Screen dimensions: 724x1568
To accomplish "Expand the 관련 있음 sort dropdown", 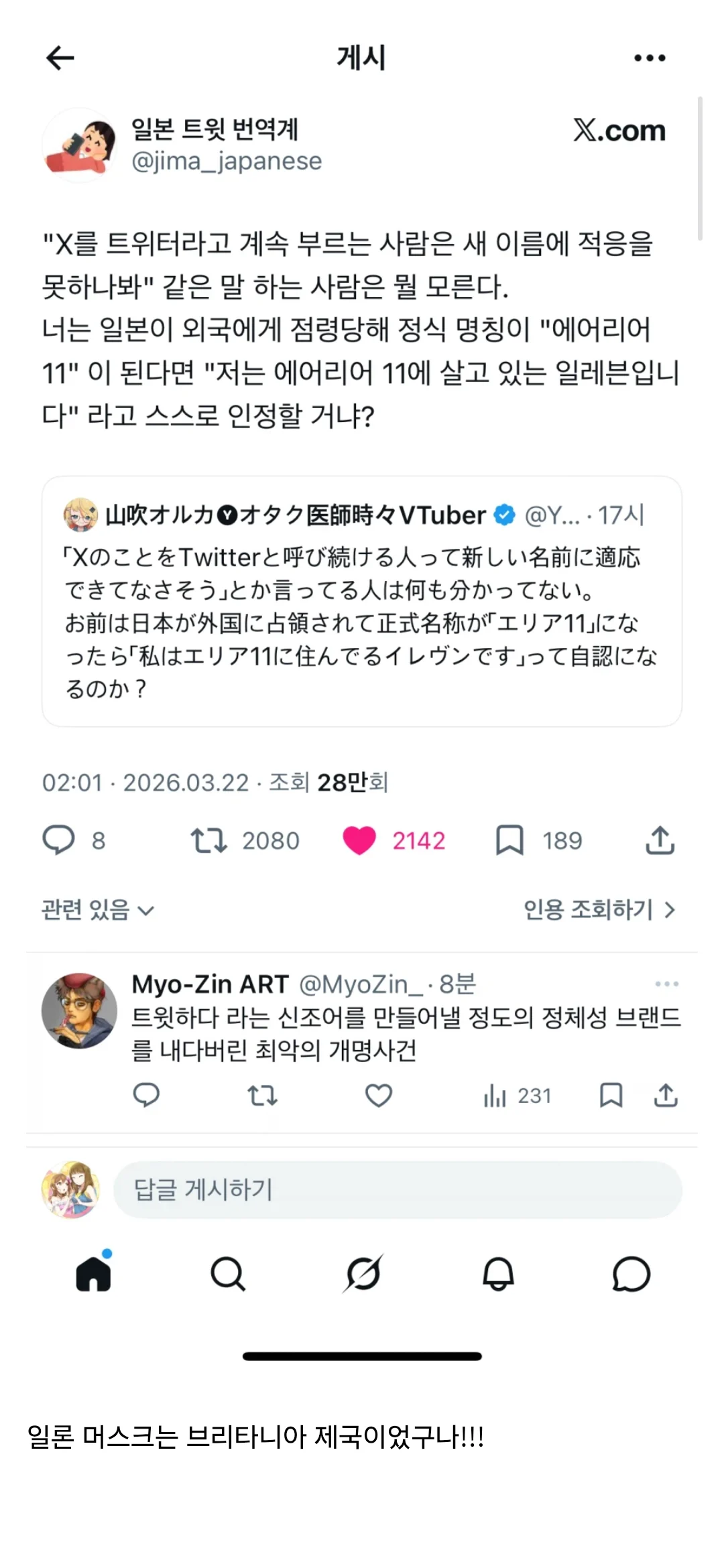I will pos(98,909).
